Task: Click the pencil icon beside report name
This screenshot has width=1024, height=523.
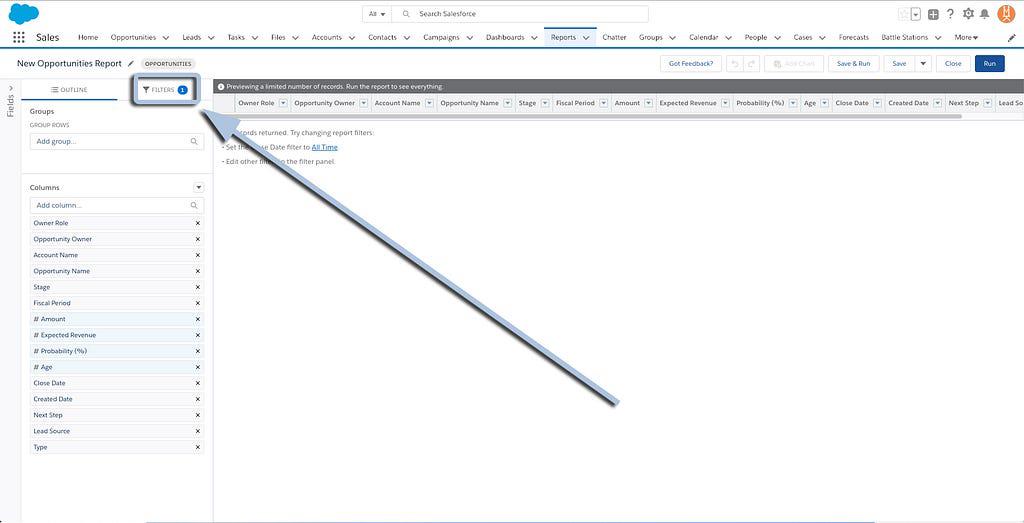Action: tap(131, 63)
